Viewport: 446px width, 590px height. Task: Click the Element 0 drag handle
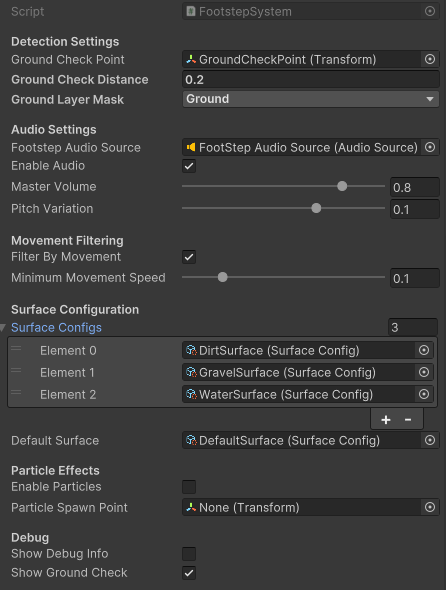pos(16,348)
